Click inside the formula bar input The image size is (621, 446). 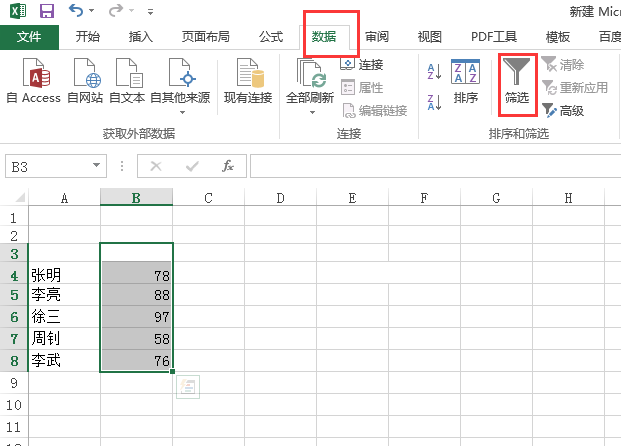click(436, 166)
